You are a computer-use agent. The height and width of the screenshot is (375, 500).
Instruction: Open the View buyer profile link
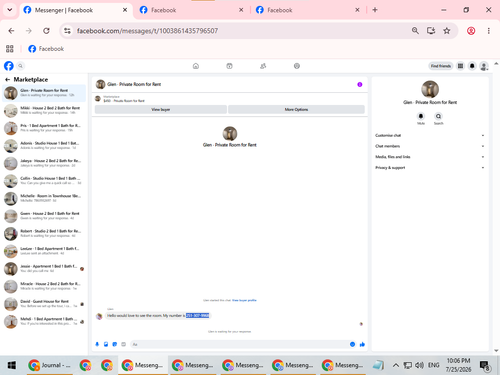244,300
